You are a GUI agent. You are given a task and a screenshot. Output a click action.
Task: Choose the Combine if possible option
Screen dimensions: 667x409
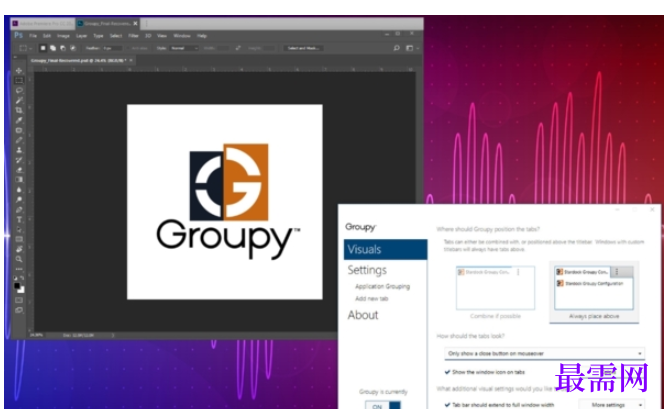point(495,292)
